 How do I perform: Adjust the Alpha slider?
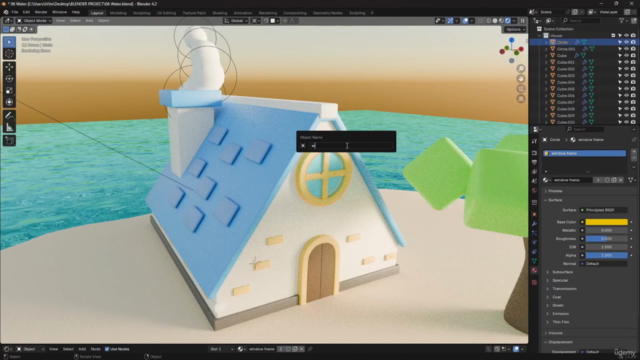point(607,255)
